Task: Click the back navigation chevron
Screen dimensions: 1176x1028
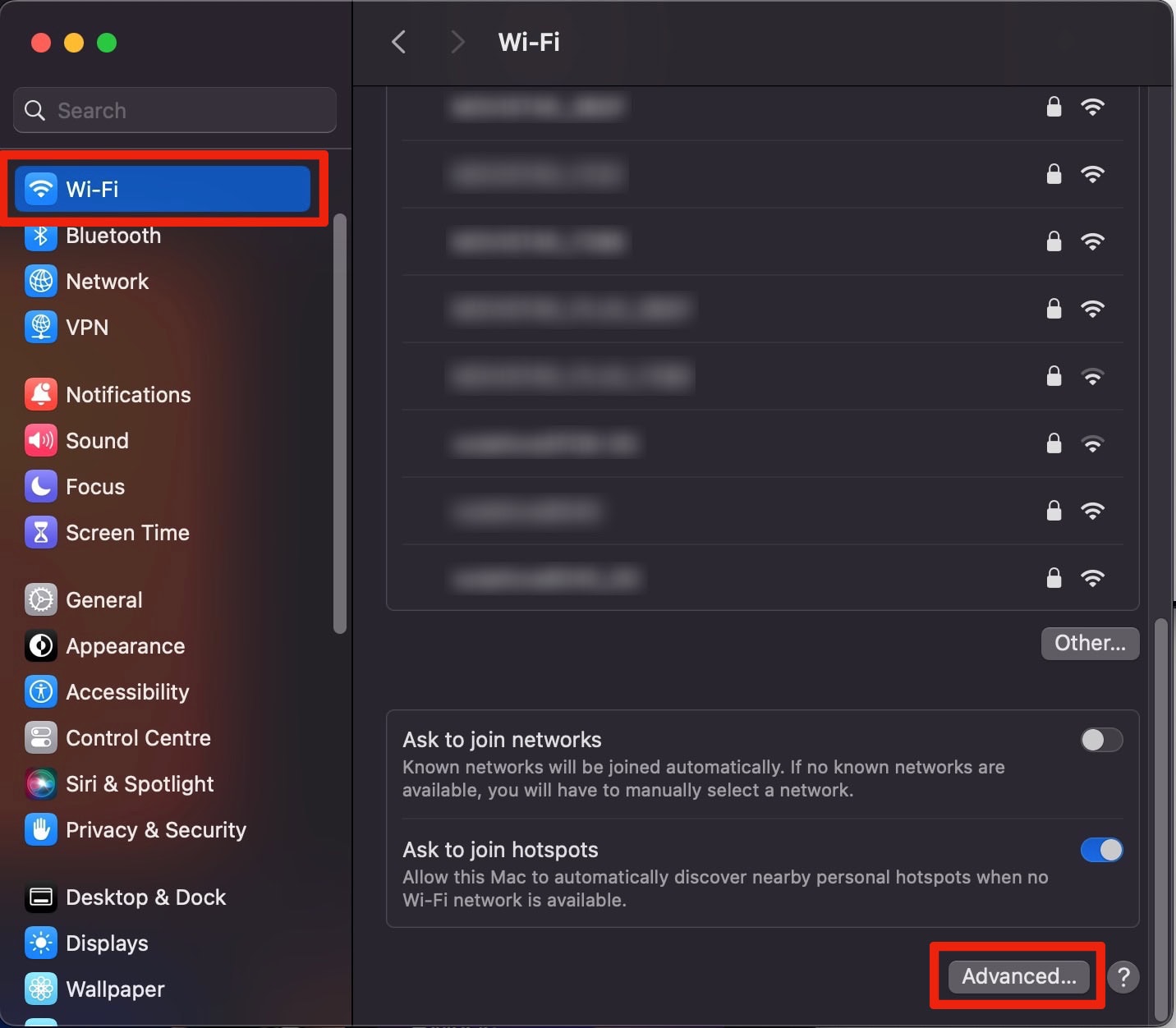Action: [399, 42]
